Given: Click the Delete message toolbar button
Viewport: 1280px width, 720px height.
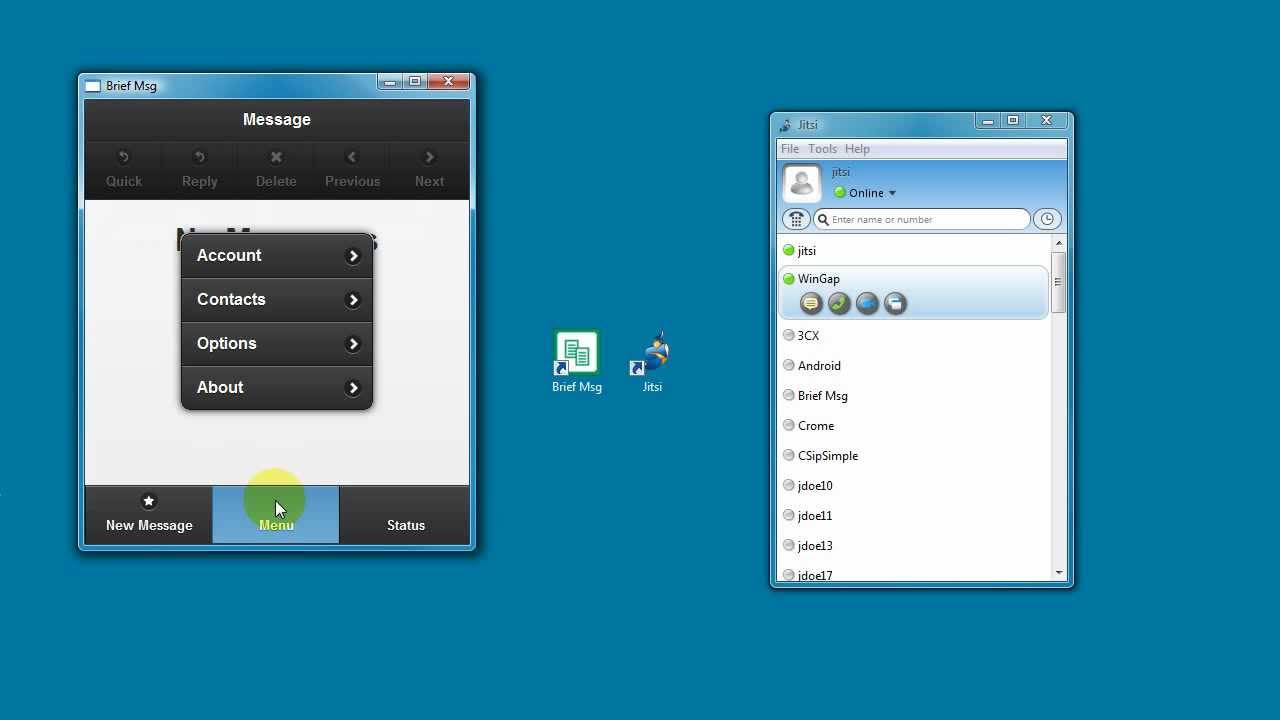Looking at the screenshot, I should [276, 168].
